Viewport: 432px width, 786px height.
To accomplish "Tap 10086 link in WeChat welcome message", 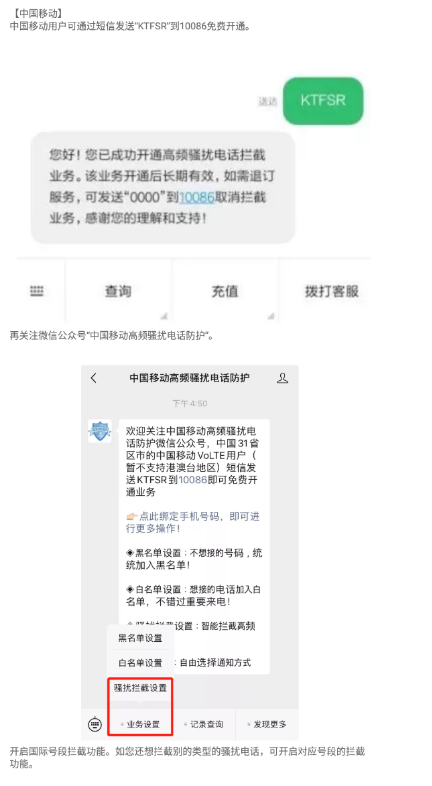I will [x=193, y=480].
